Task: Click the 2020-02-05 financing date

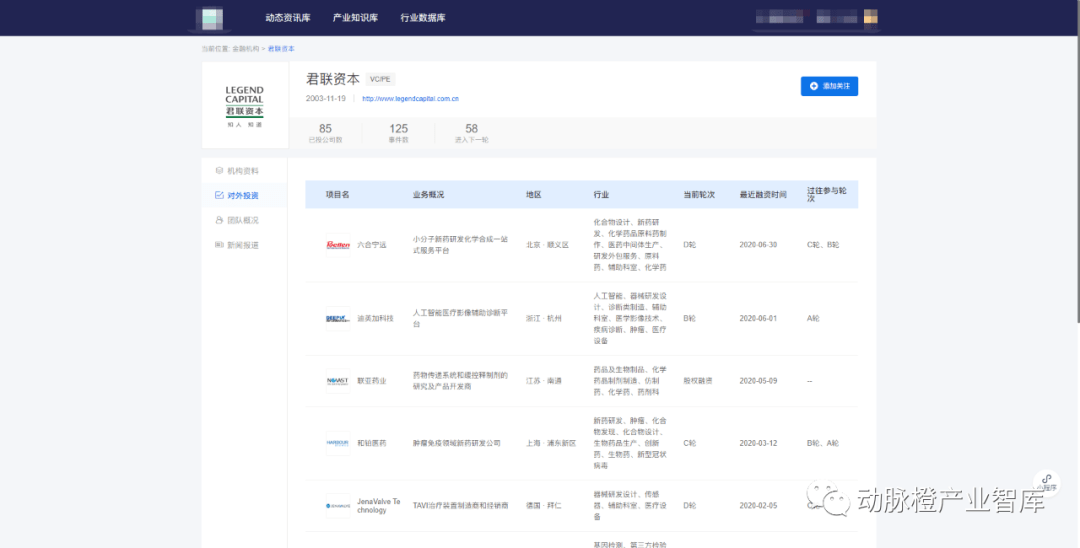Action: click(x=758, y=506)
